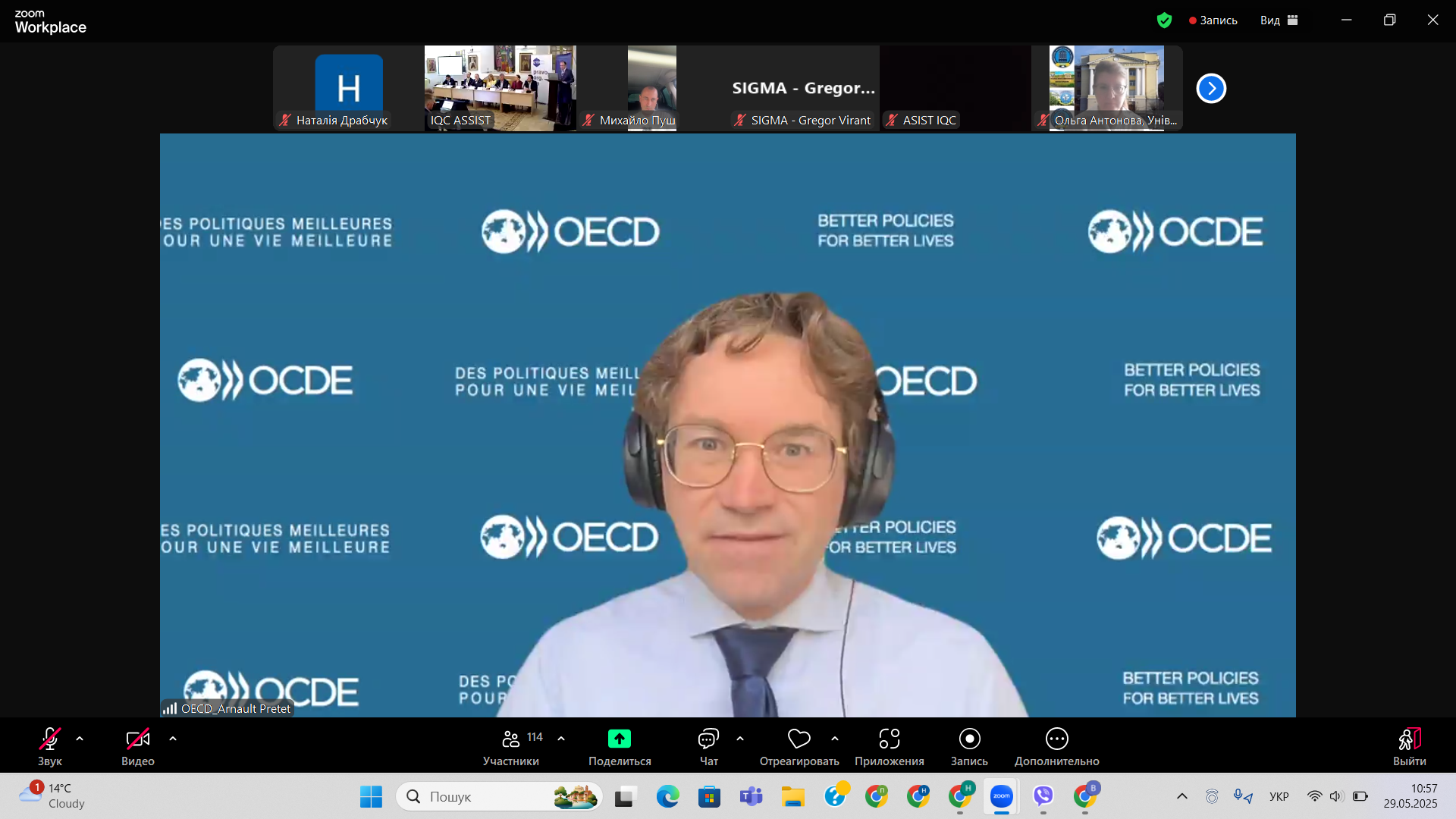Screen dimensions: 1456x819
Task: Expand arrow beside participants count
Action: pos(561,738)
